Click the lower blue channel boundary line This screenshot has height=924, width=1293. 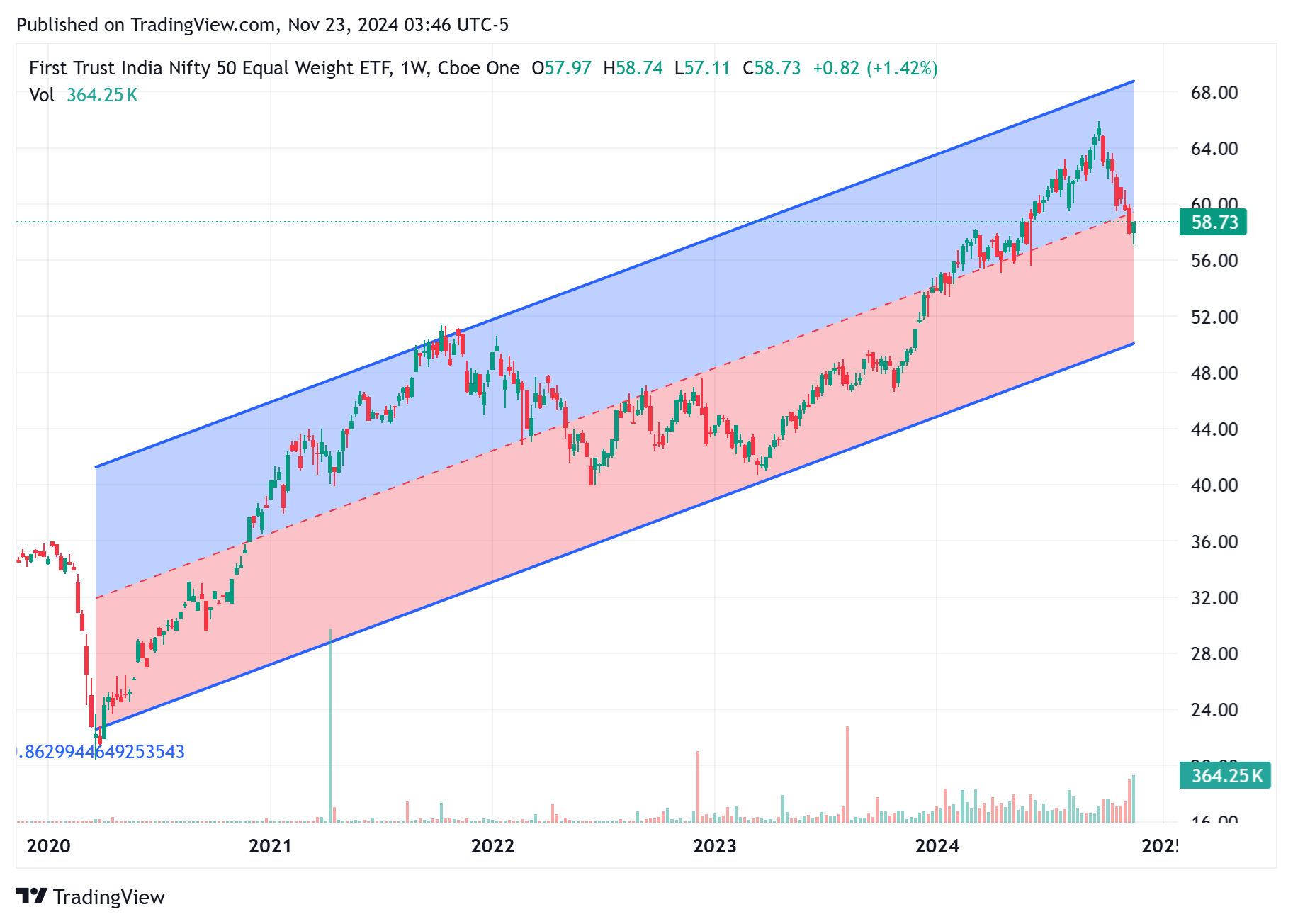[x=615, y=536]
